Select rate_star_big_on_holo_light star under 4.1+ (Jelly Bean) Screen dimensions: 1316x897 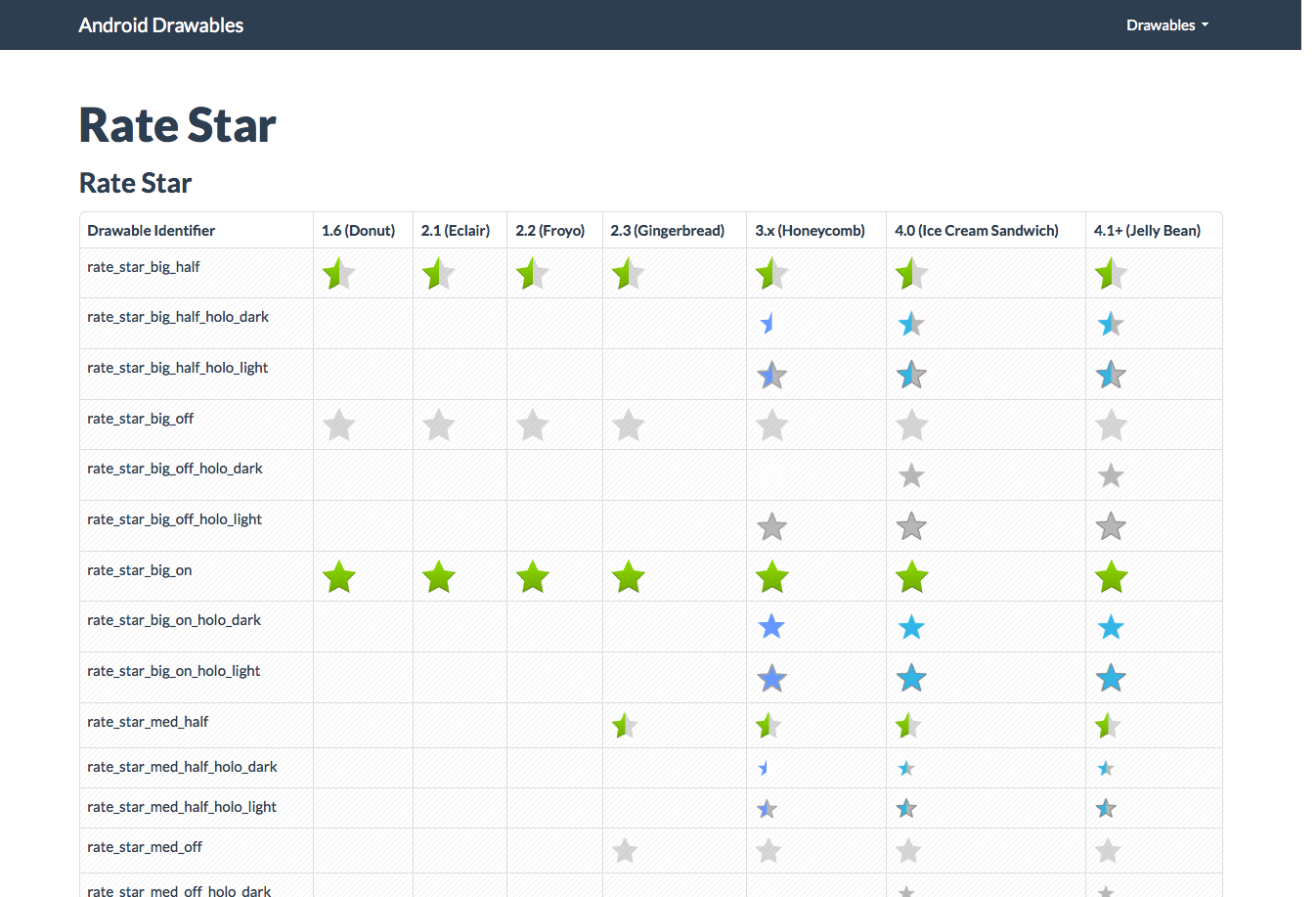click(1111, 678)
